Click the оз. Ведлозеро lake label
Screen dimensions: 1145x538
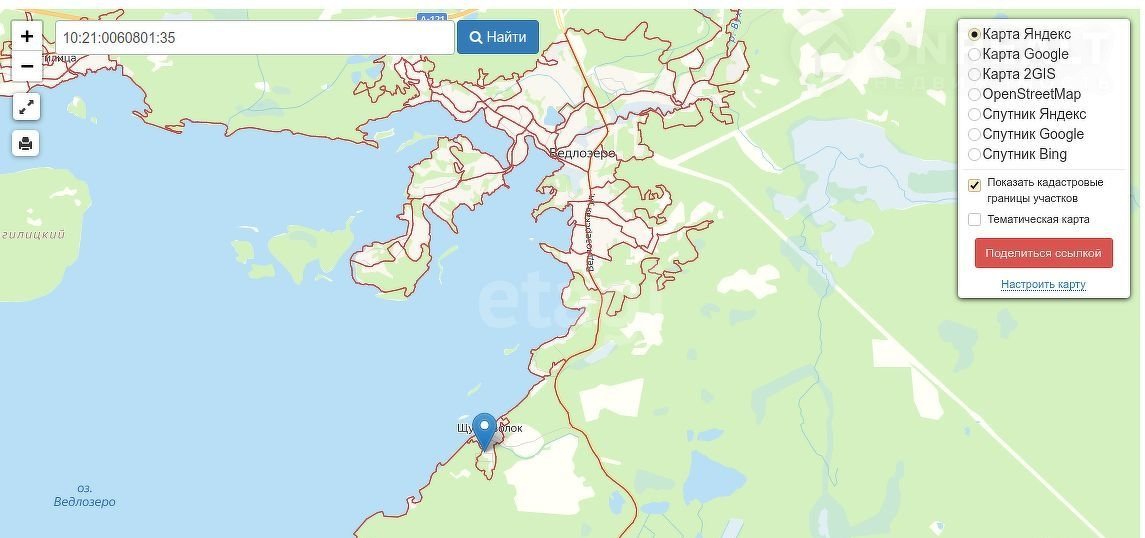click(85, 495)
